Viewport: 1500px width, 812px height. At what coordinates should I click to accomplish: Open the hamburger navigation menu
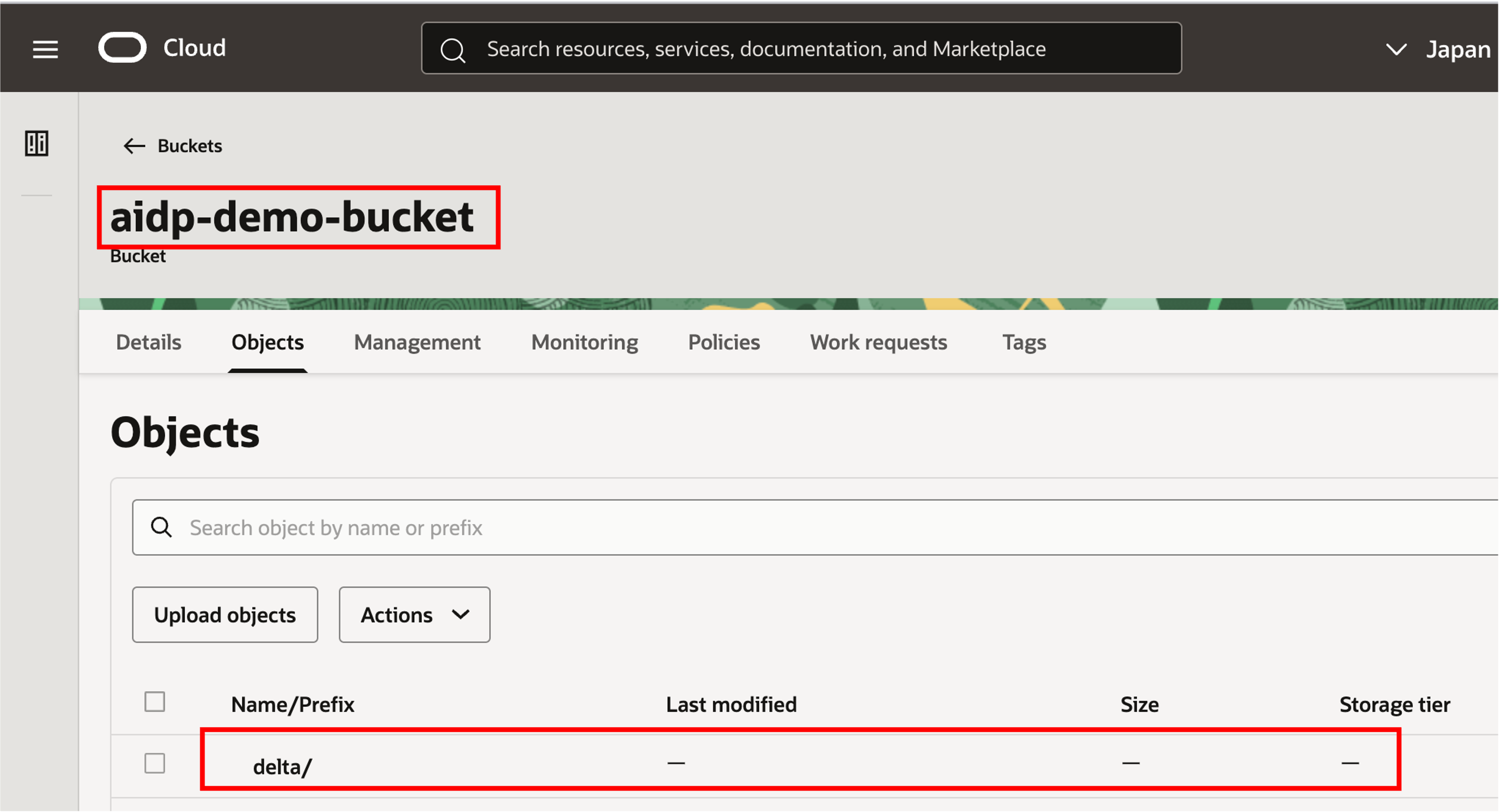click(45, 50)
